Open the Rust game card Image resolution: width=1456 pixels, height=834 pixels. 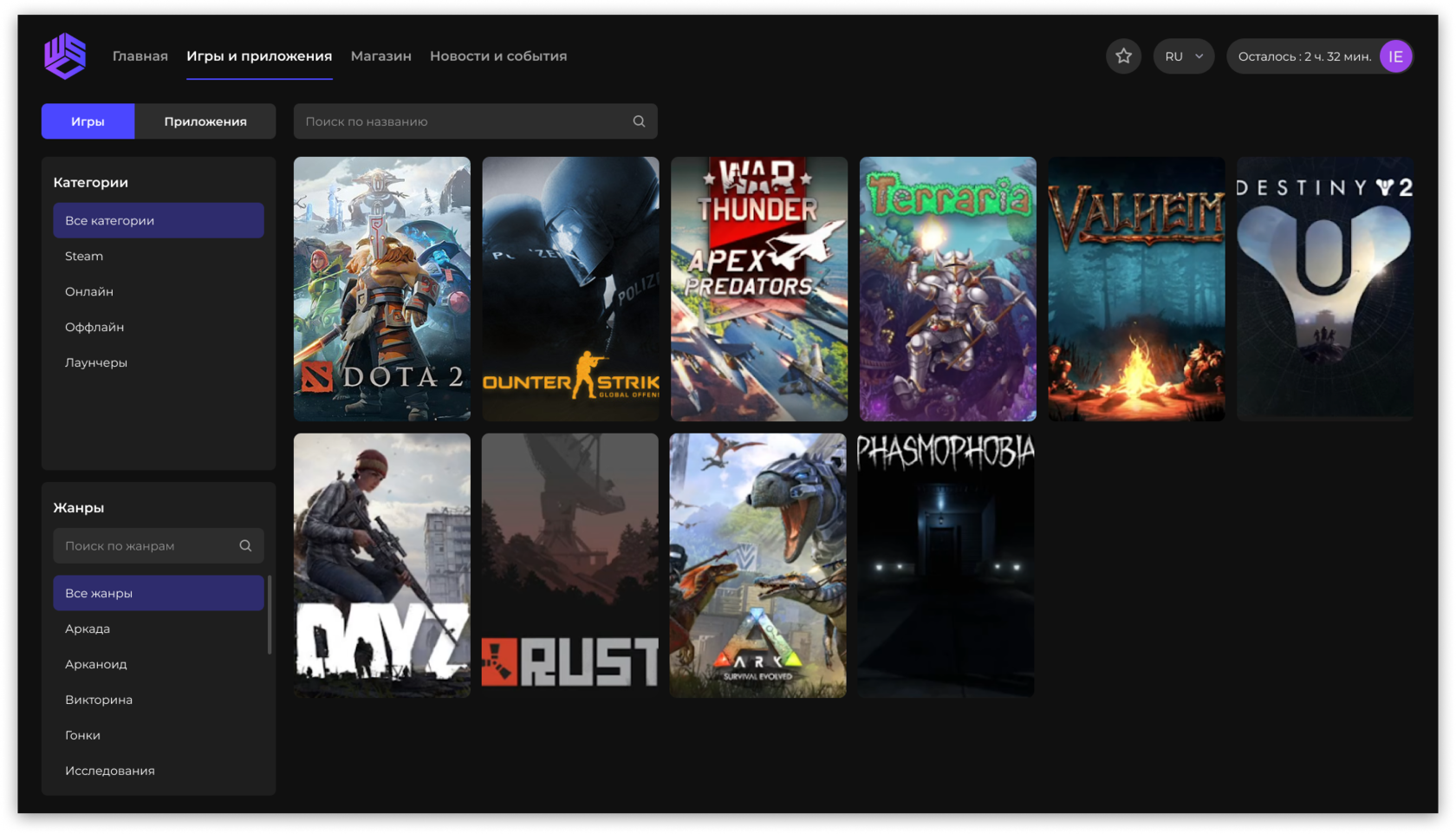coord(570,565)
